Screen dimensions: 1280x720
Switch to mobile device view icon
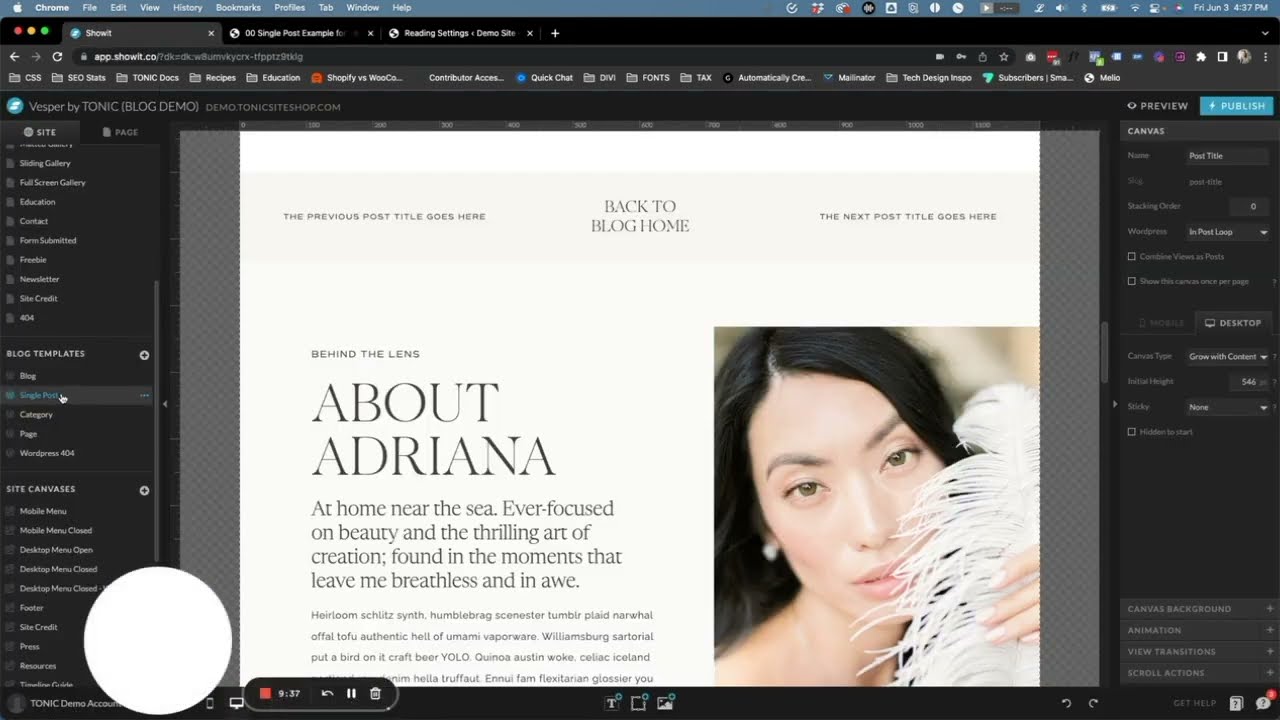209,703
